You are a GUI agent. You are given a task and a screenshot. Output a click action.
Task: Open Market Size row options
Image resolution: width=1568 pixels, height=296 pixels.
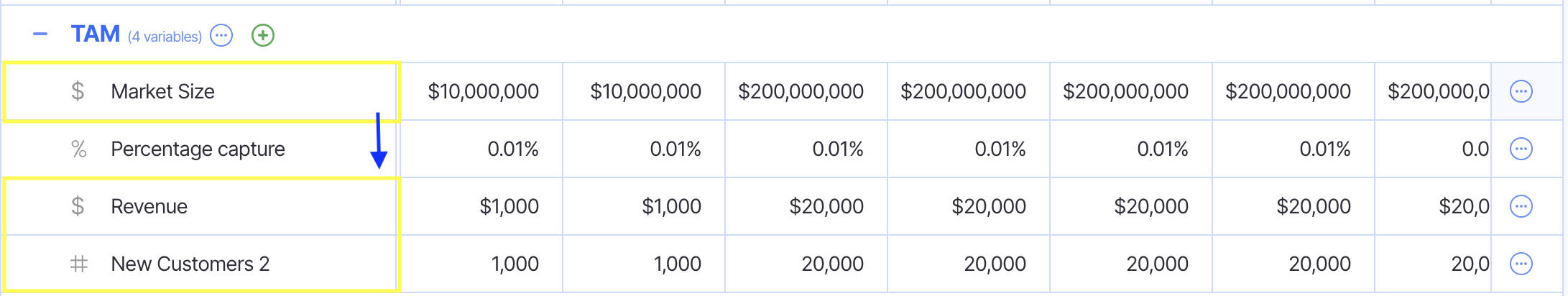[x=1521, y=91]
